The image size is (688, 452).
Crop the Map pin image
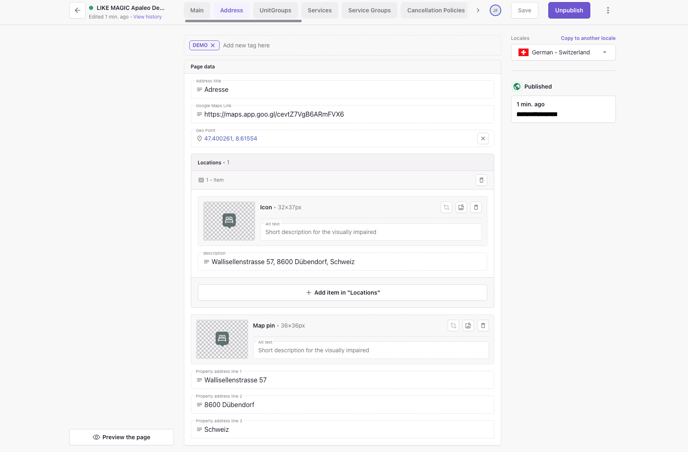click(453, 325)
